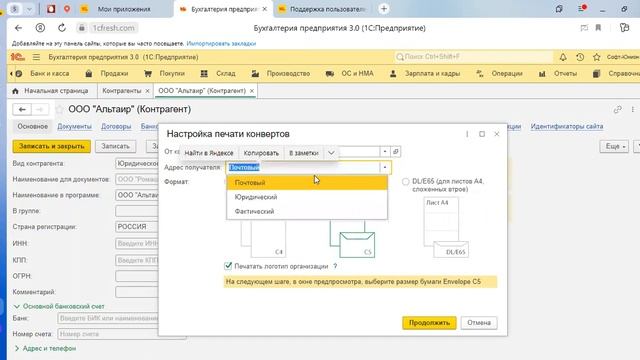Expand the Адрес получателя dropdown arrow
This screenshot has width=640, height=360.
(384, 167)
